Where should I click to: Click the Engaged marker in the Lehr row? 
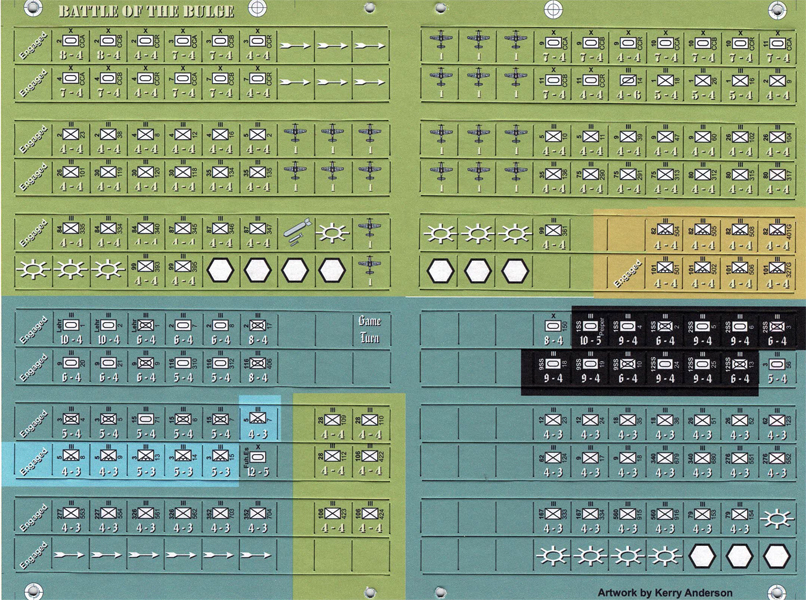click(x=33, y=330)
